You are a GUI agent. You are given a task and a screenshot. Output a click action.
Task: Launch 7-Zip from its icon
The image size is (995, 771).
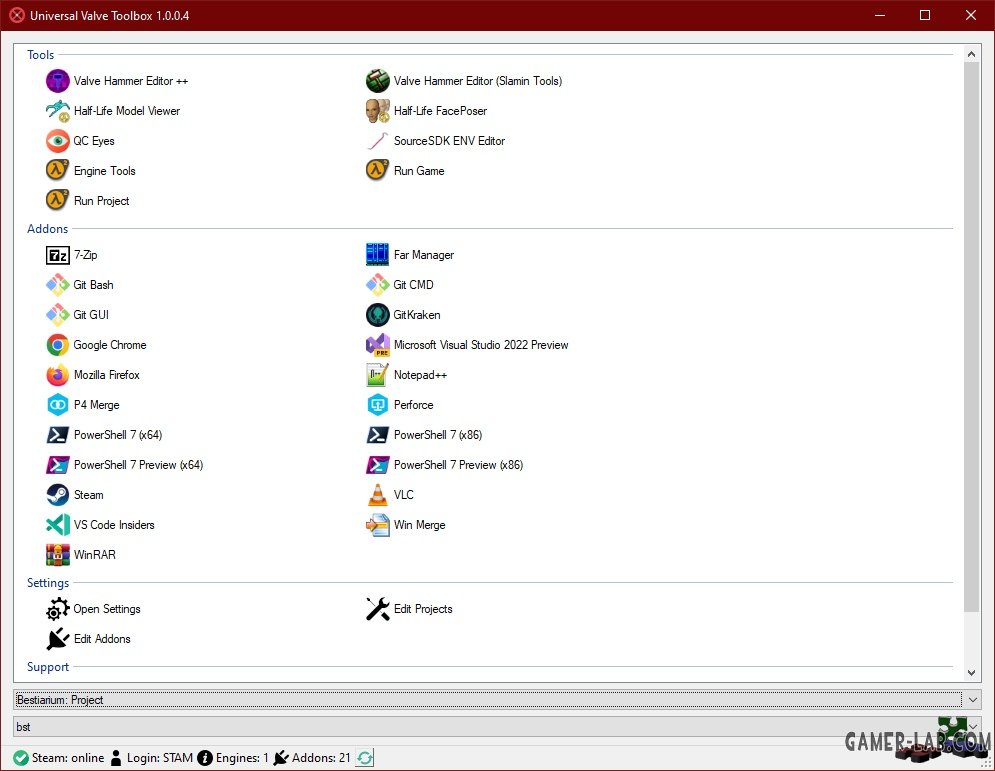57,255
